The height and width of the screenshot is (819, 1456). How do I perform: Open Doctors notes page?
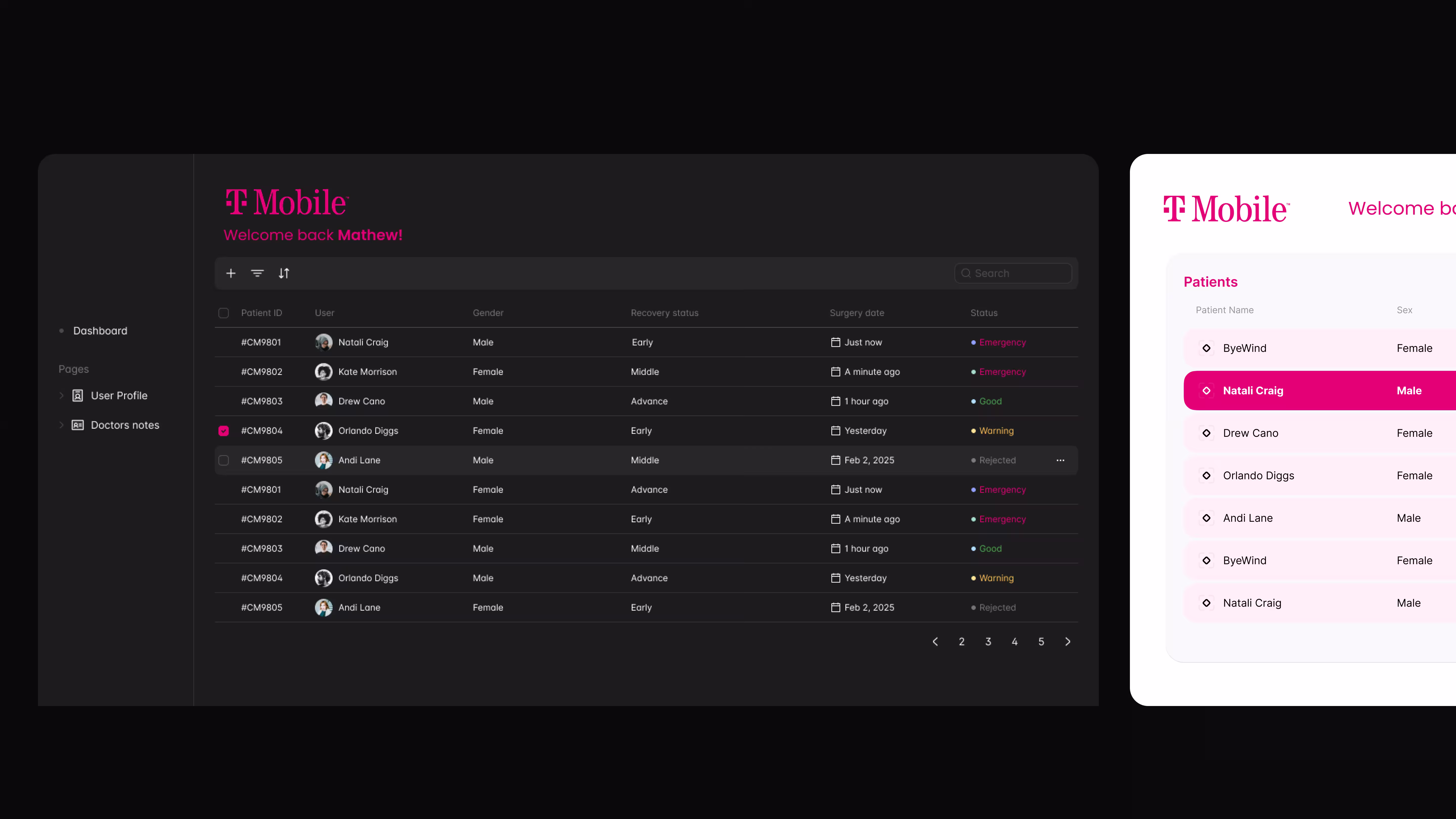pos(125,425)
